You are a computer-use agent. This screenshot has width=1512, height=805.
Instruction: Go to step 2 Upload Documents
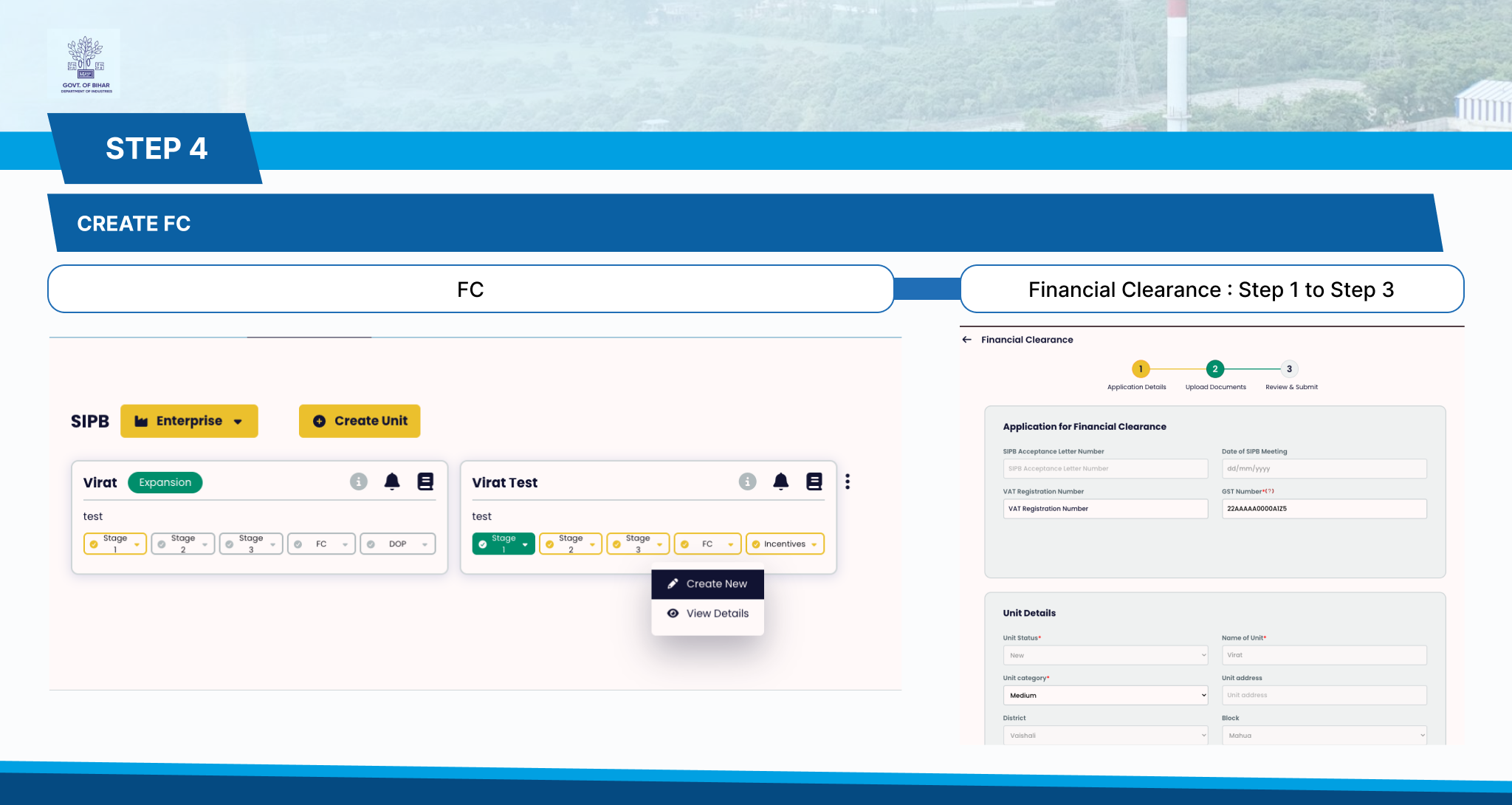coord(1214,369)
